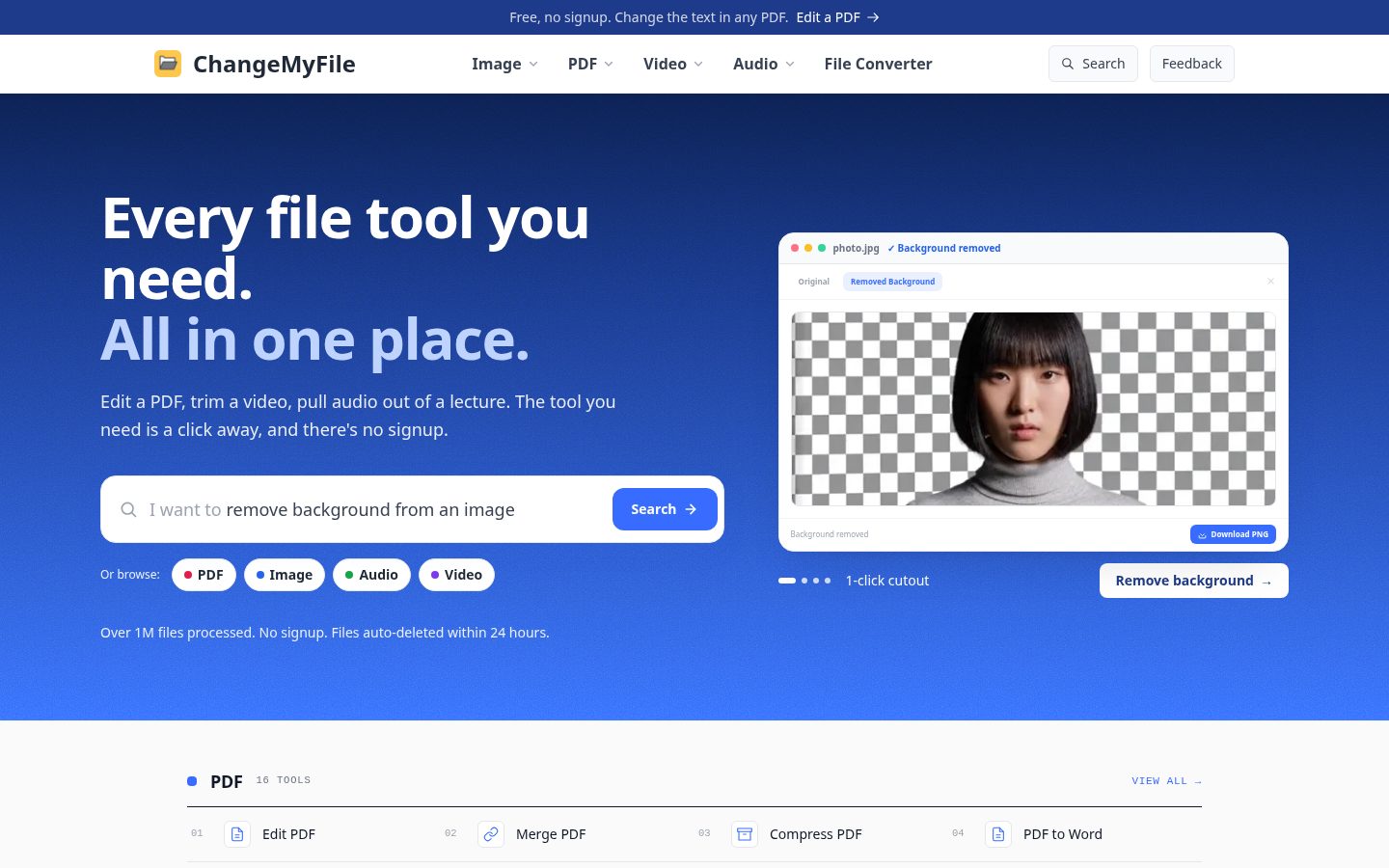
Task: Close the photo.jpg preview with the X icon
Action: click(1270, 282)
